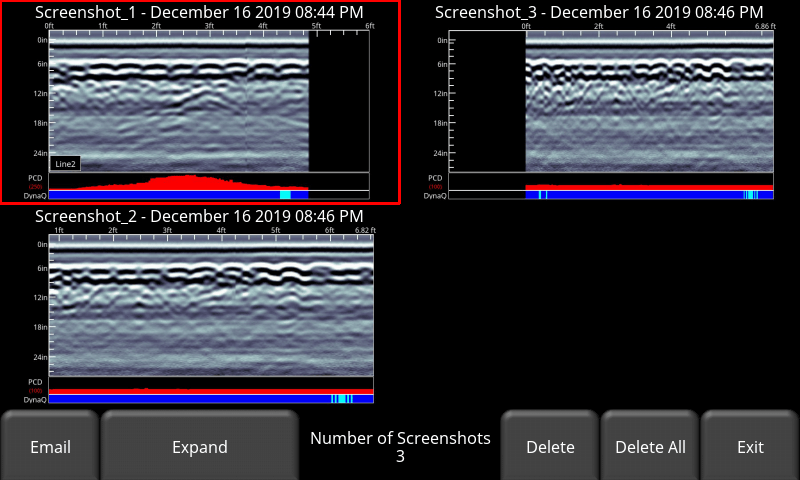Click the 6.82 ft marker in Screenshot_2
The height and width of the screenshot is (480, 800).
[365, 230]
